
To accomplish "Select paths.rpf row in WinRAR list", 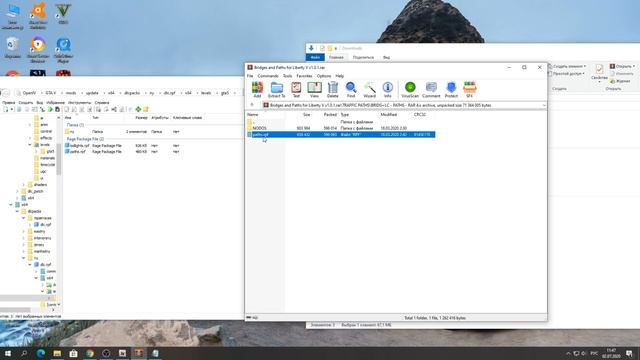I will point(341,134).
